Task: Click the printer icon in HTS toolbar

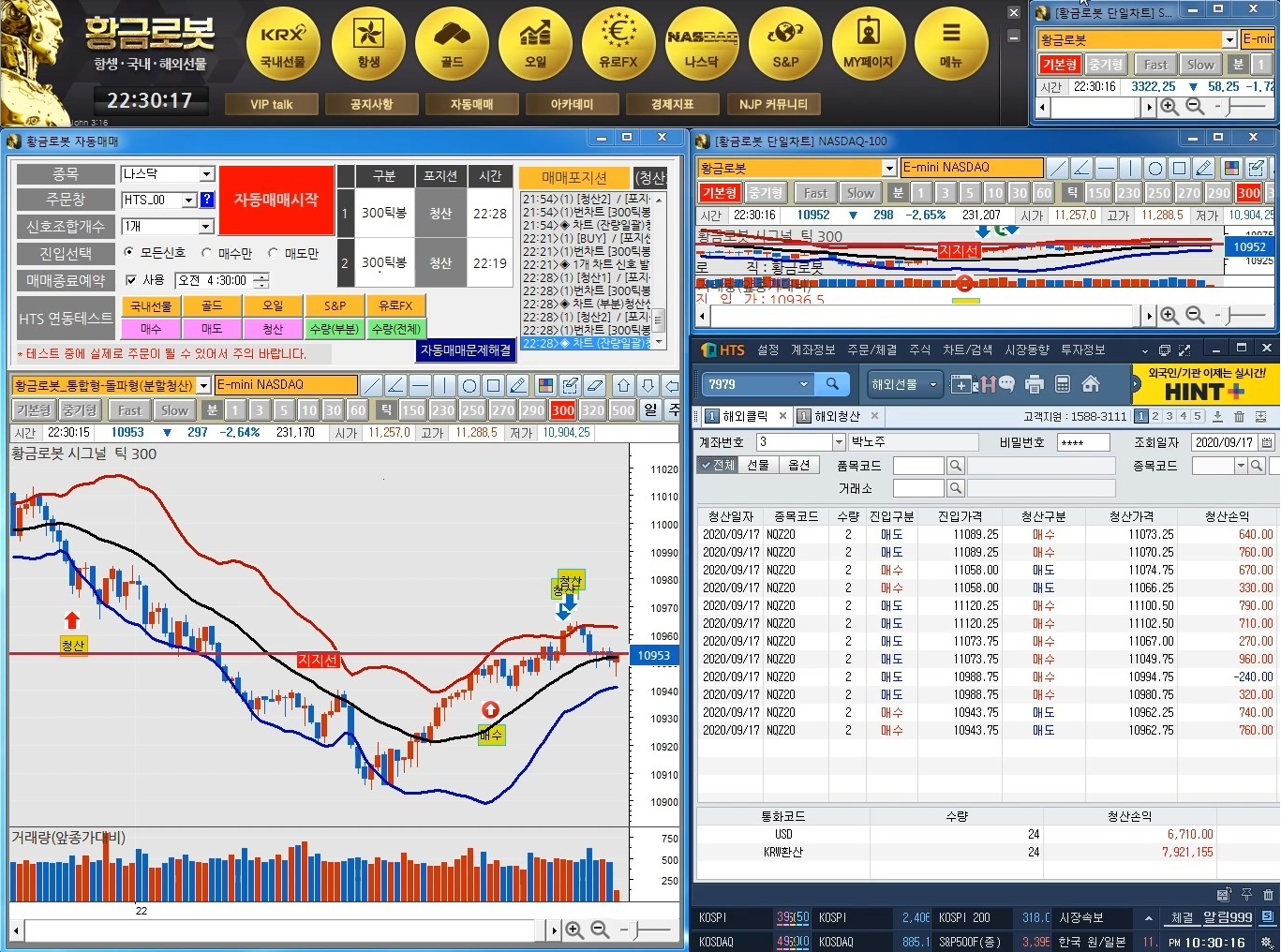Action: pos(1035,384)
